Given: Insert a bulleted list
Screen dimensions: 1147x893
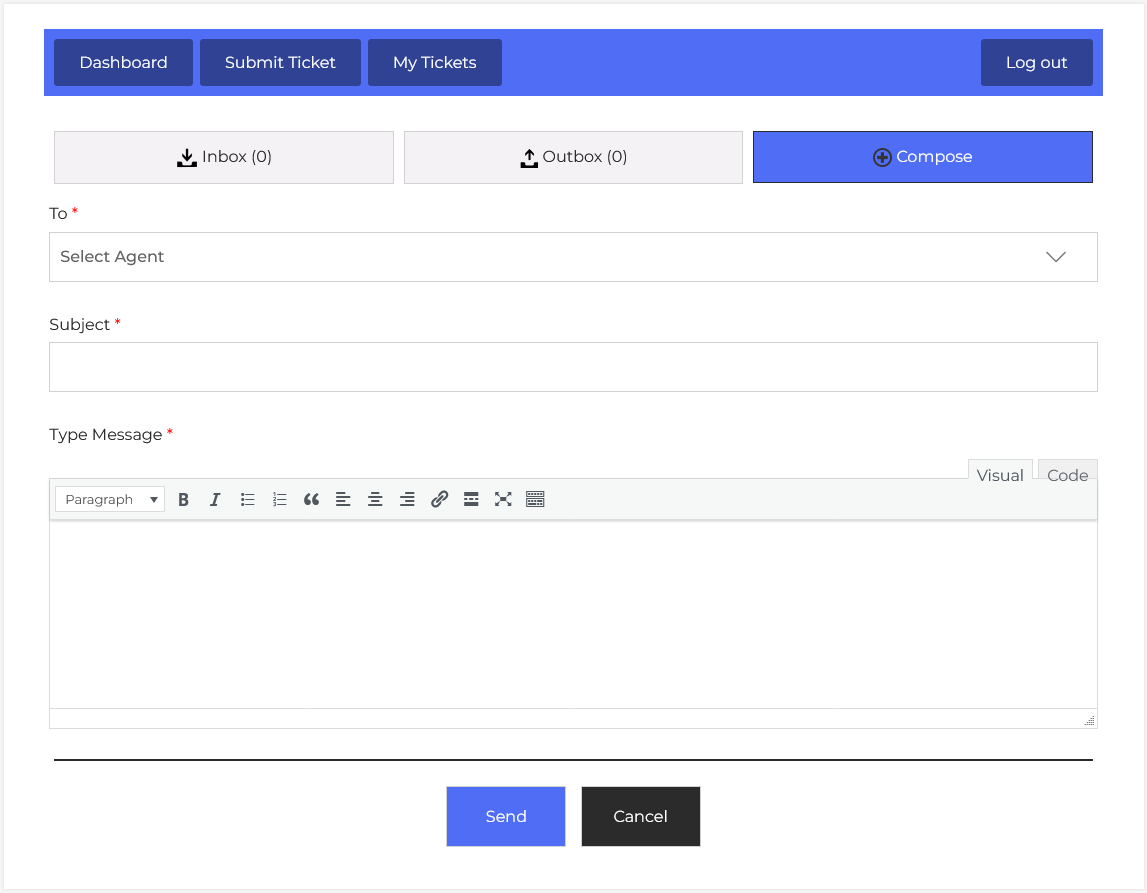Looking at the screenshot, I should coord(247,500).
